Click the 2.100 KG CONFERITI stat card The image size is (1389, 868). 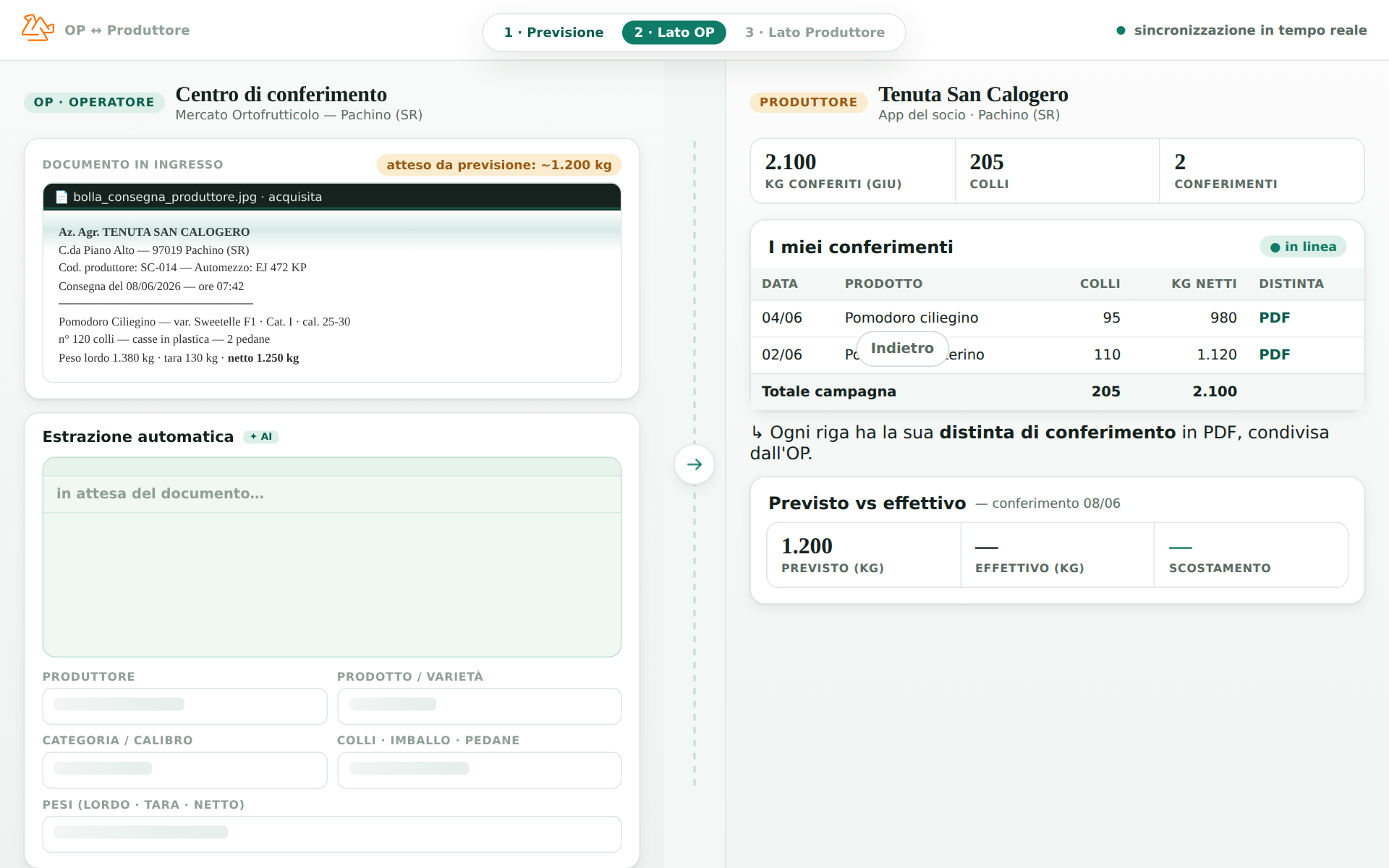coord(853,171)
